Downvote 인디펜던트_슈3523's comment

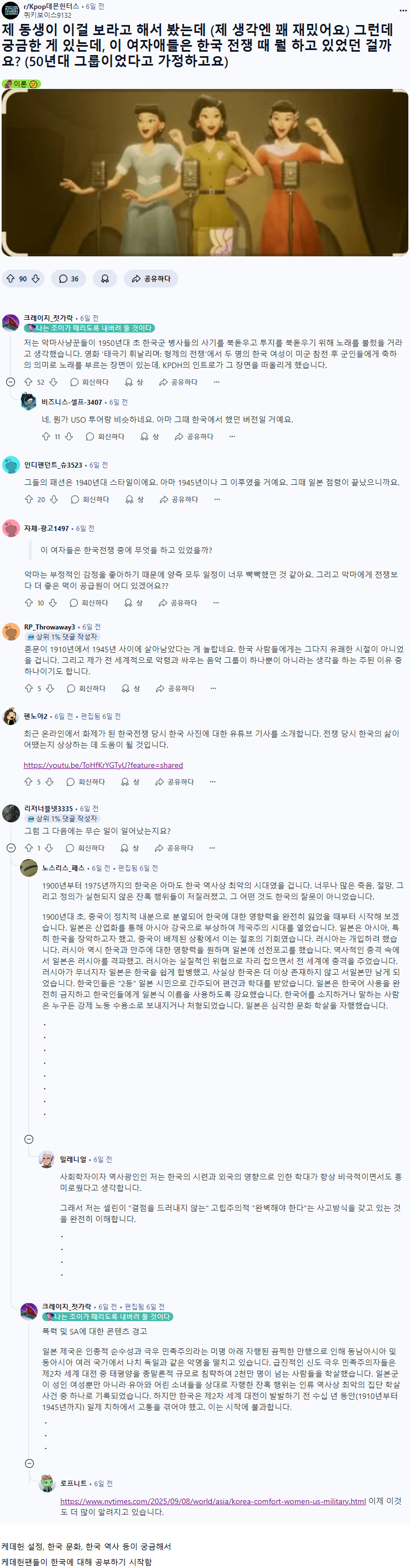54,500
